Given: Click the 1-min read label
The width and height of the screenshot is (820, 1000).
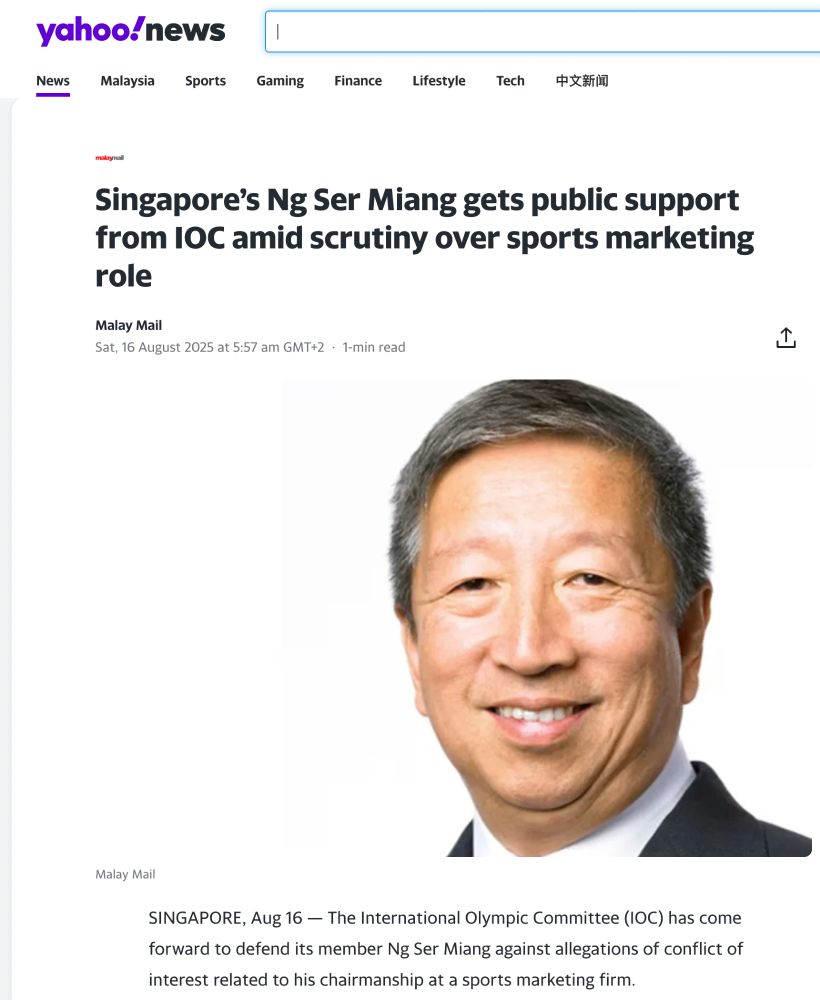Looking at the screenshot, I should point(374,348).
